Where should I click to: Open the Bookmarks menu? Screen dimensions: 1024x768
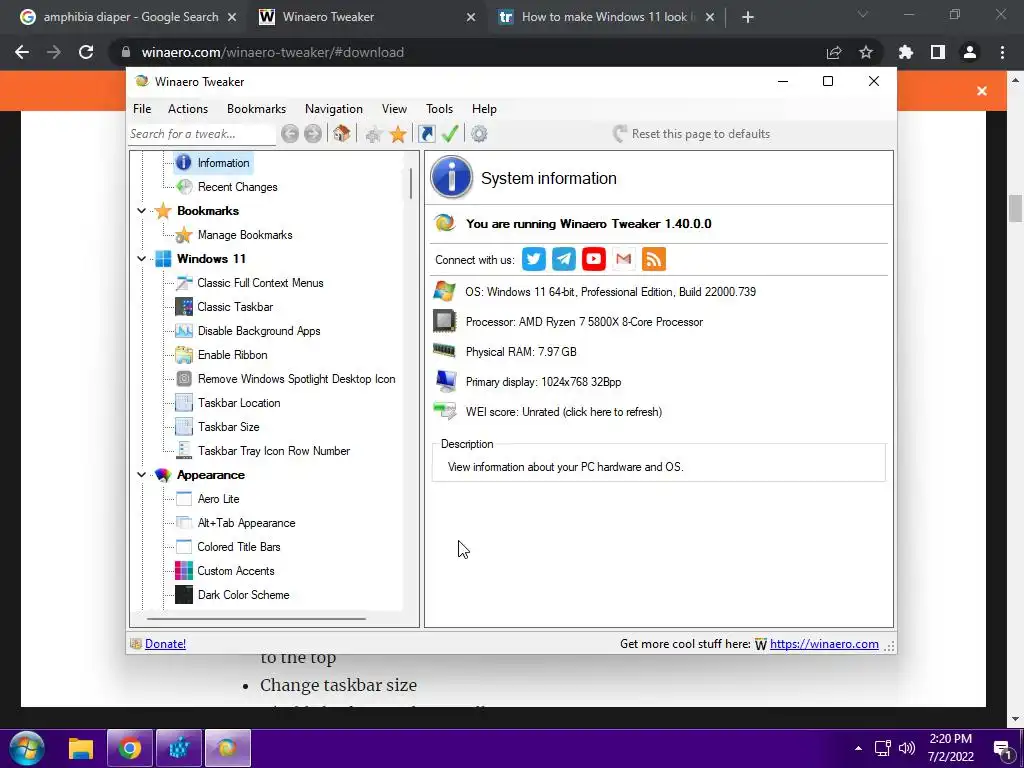(x=256, y=109)
